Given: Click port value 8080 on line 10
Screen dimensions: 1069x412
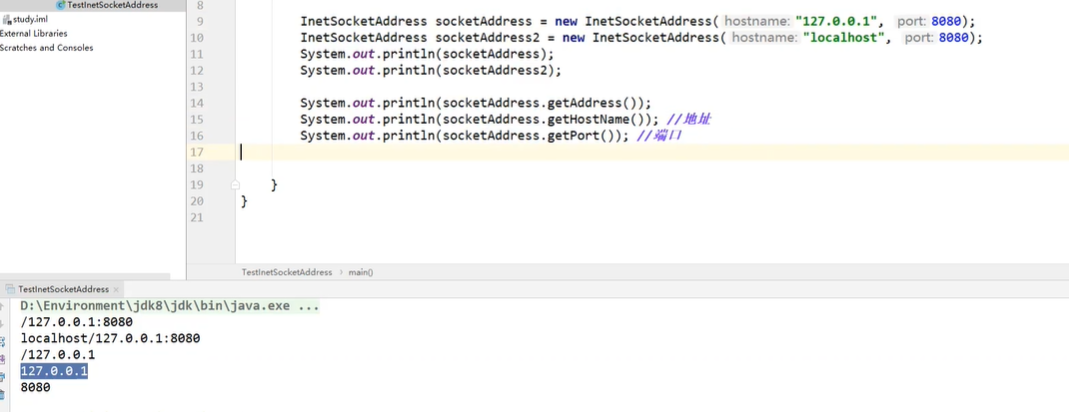Looking at the screenshot, I should (954, 38).
